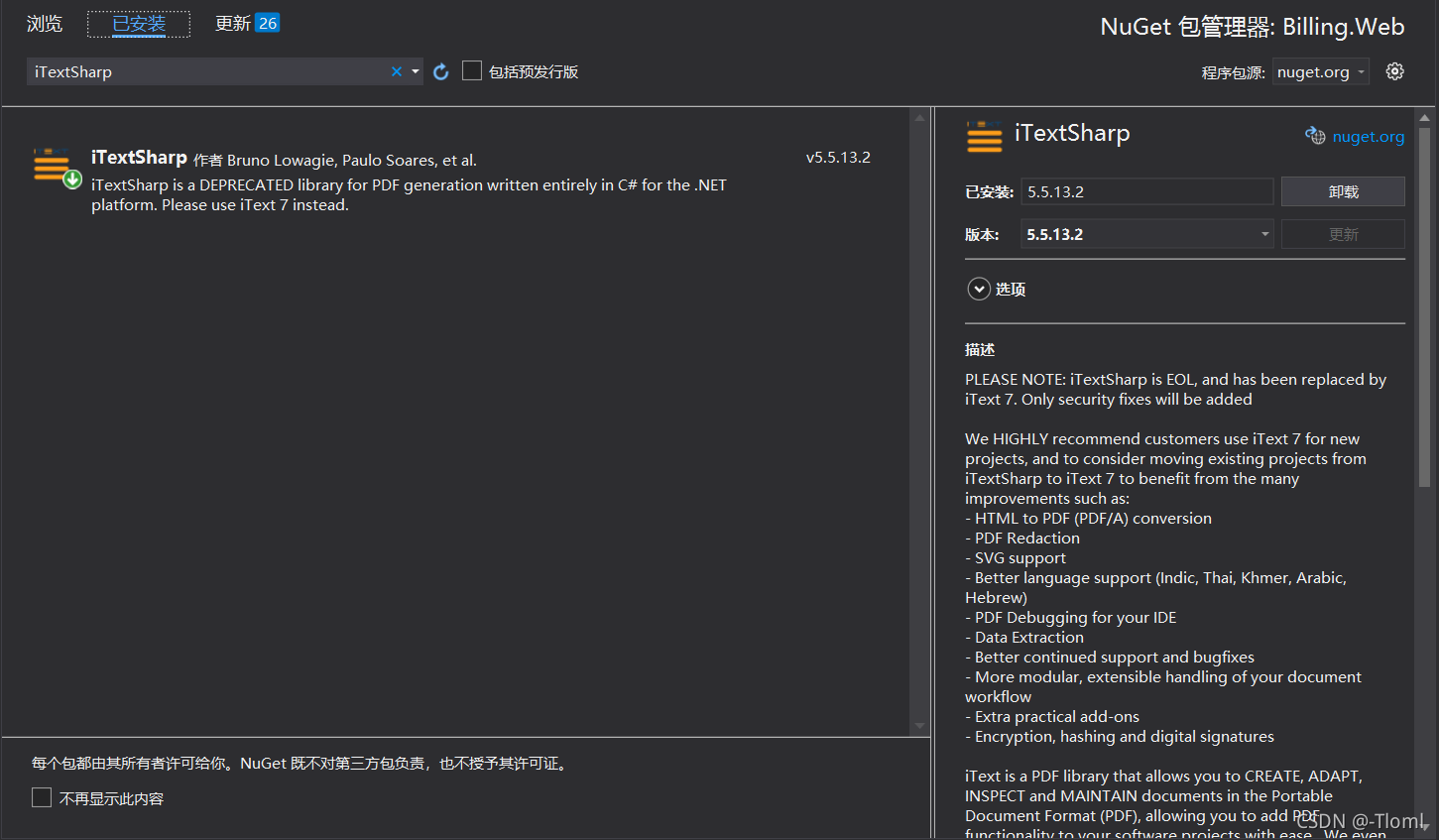
Task: Refresh the package list
Action: [x=441, y=71]
